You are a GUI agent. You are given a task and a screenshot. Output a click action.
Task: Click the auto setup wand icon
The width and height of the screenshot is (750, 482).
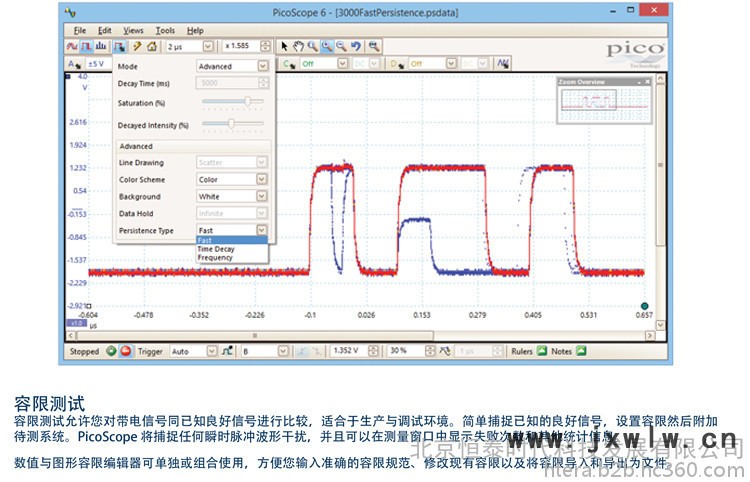(x=137, y=46)
